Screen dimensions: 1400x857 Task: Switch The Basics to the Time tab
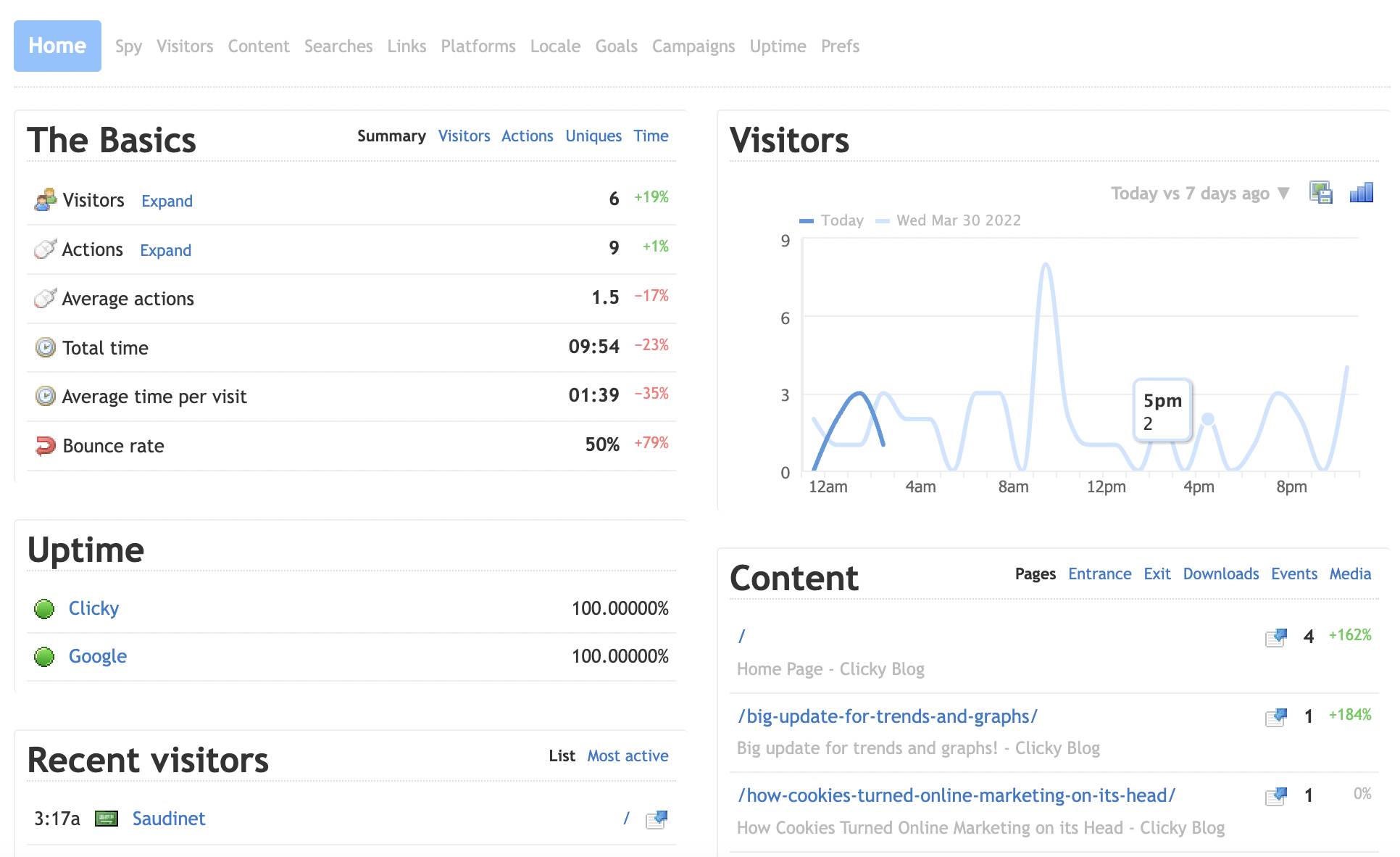pyautogui.click(x=651, y=136)
